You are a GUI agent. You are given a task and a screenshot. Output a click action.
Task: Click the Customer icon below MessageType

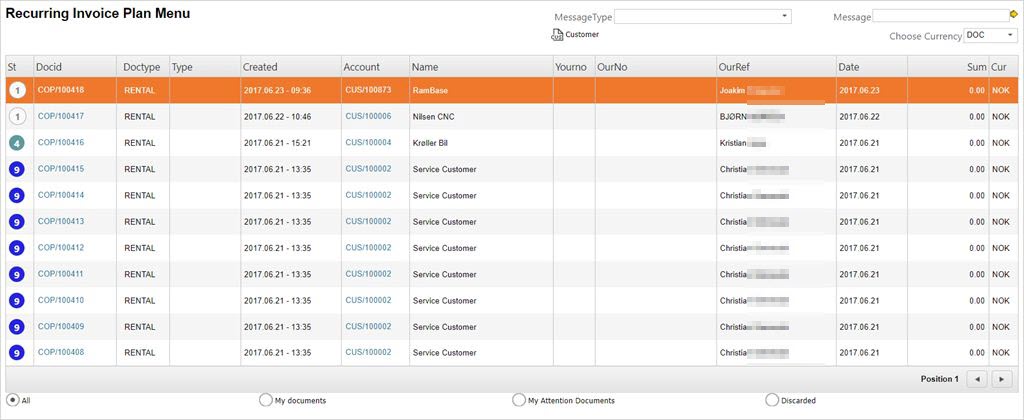[x=558, y=35]
